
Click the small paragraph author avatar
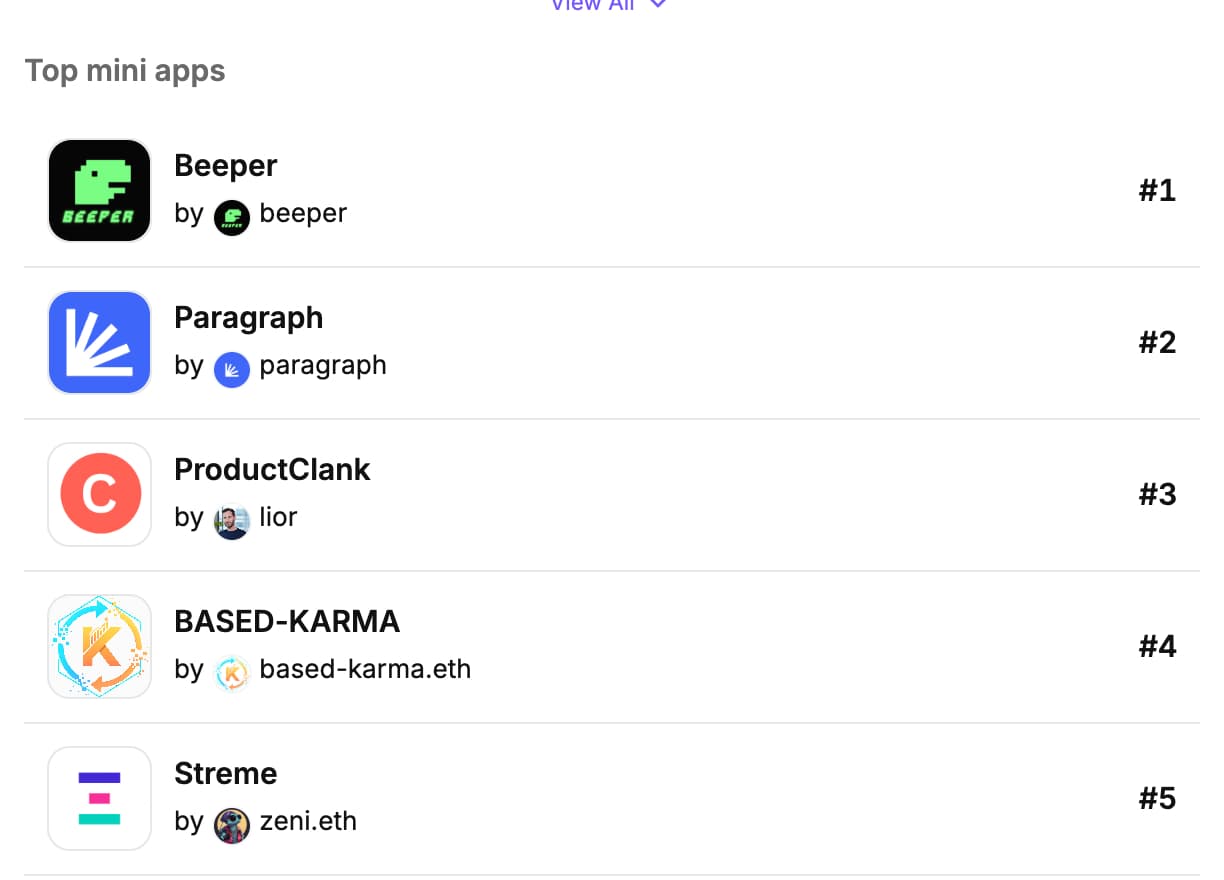pos(231,366)
